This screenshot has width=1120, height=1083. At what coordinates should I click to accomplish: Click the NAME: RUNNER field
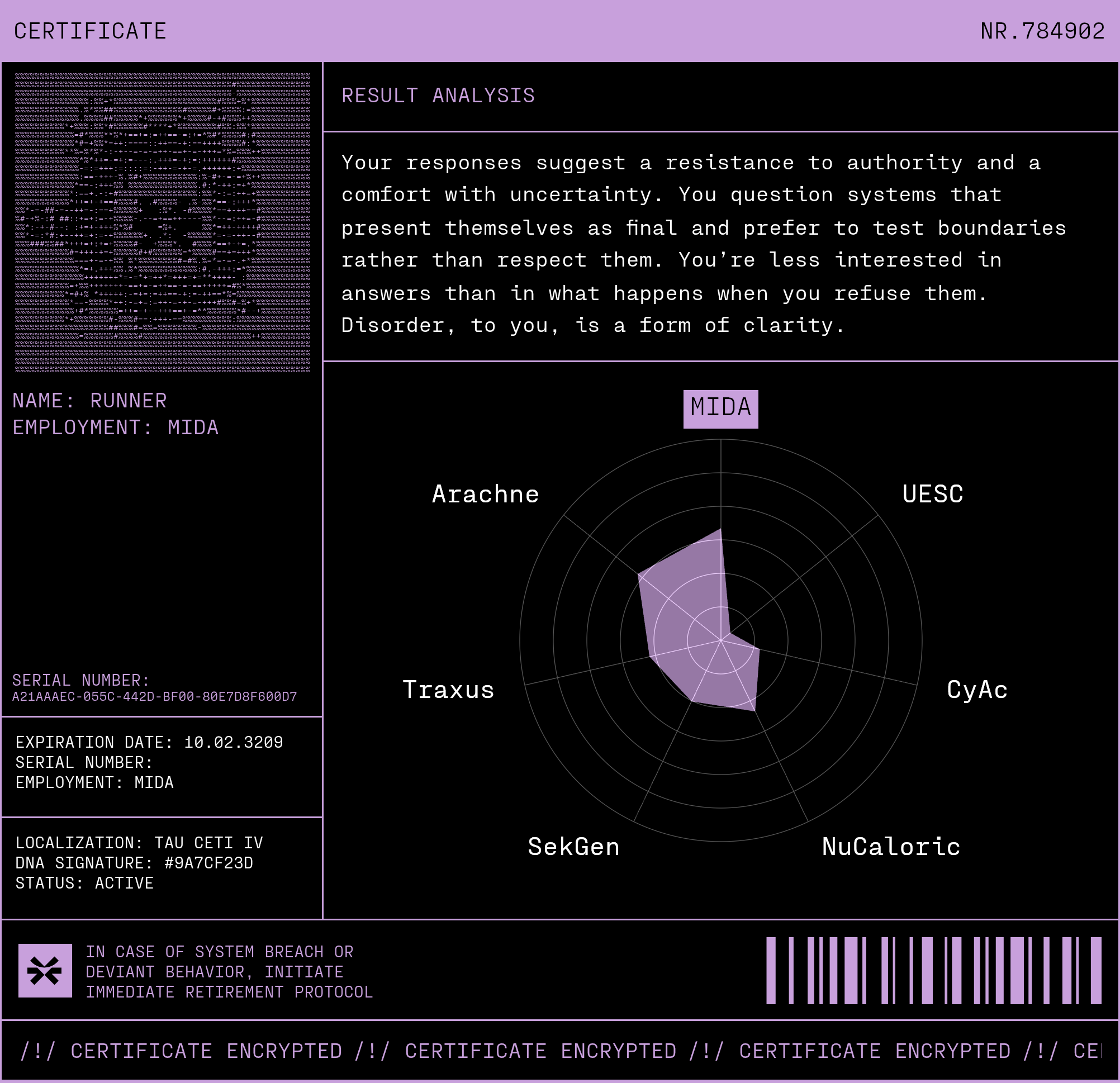click(90, 401)
